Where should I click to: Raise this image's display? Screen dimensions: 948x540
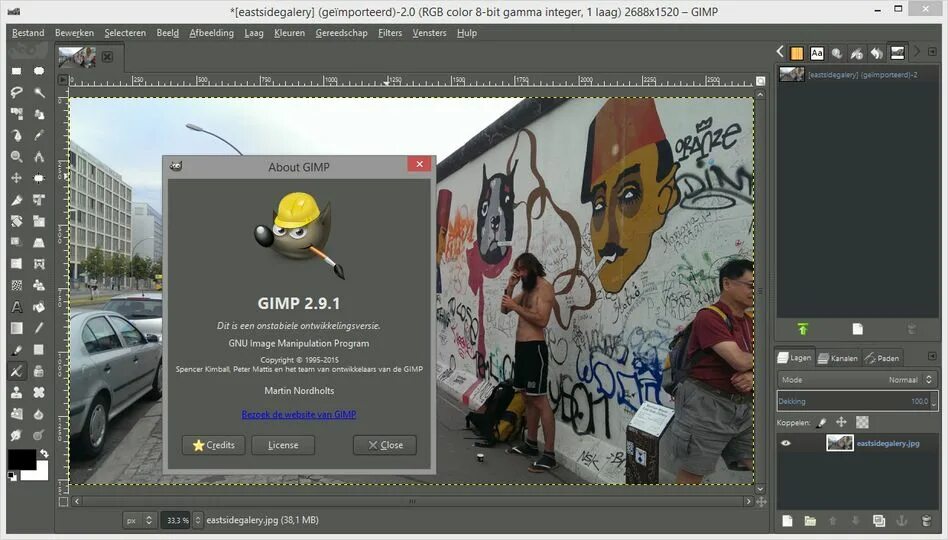[803, 329]
